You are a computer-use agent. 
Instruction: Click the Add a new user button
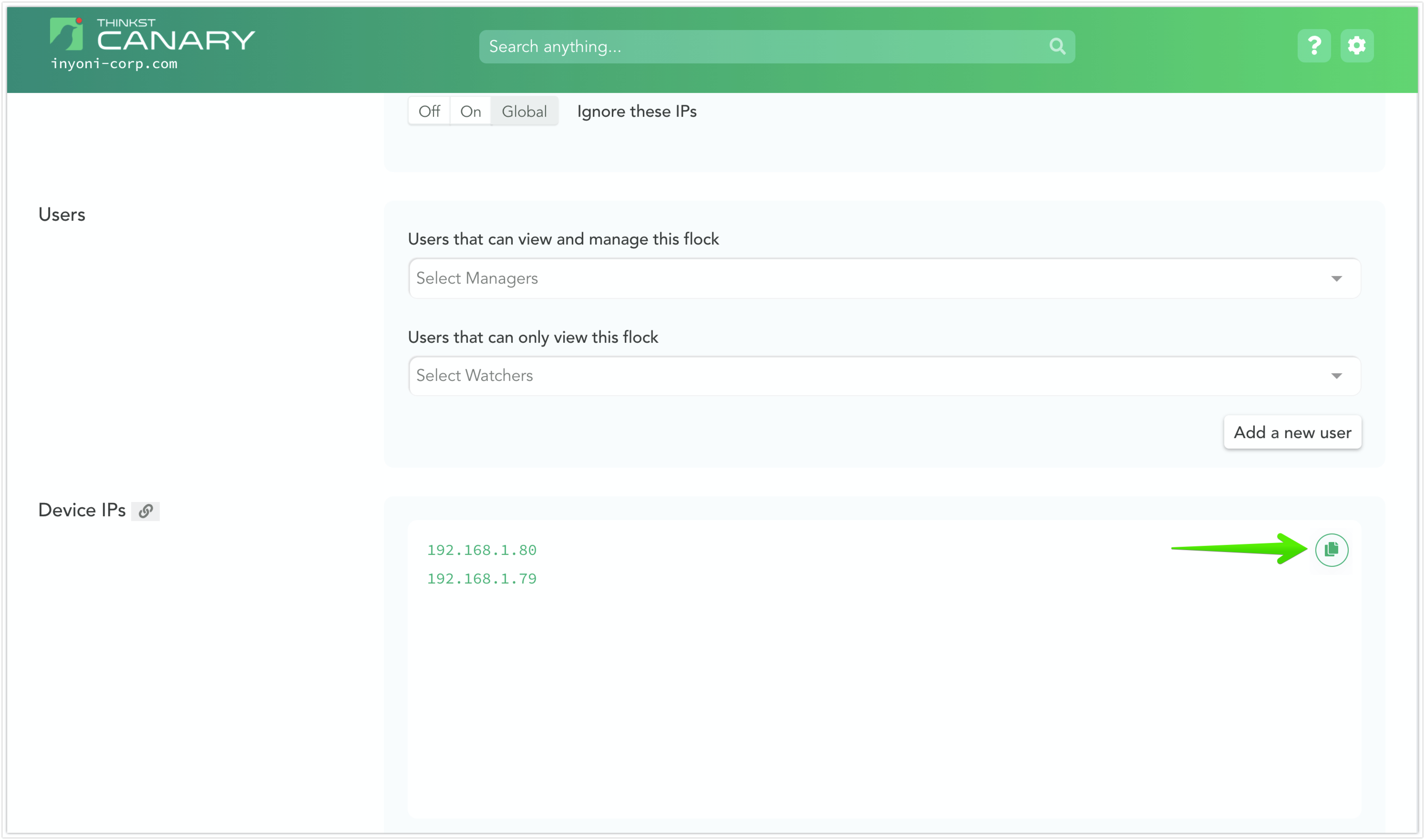[1292, 432]
